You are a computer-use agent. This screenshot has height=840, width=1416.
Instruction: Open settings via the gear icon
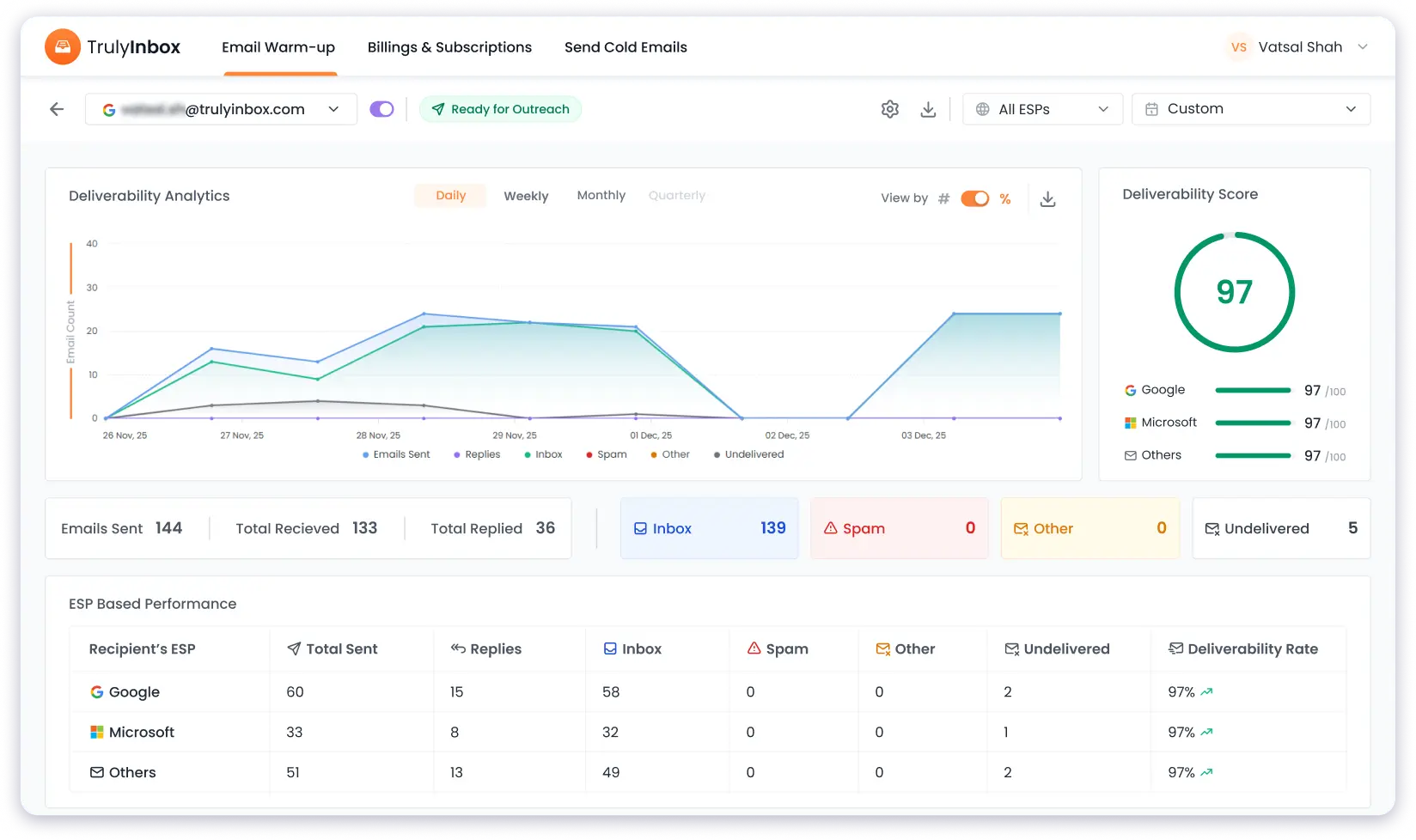(x=890, y=109)
